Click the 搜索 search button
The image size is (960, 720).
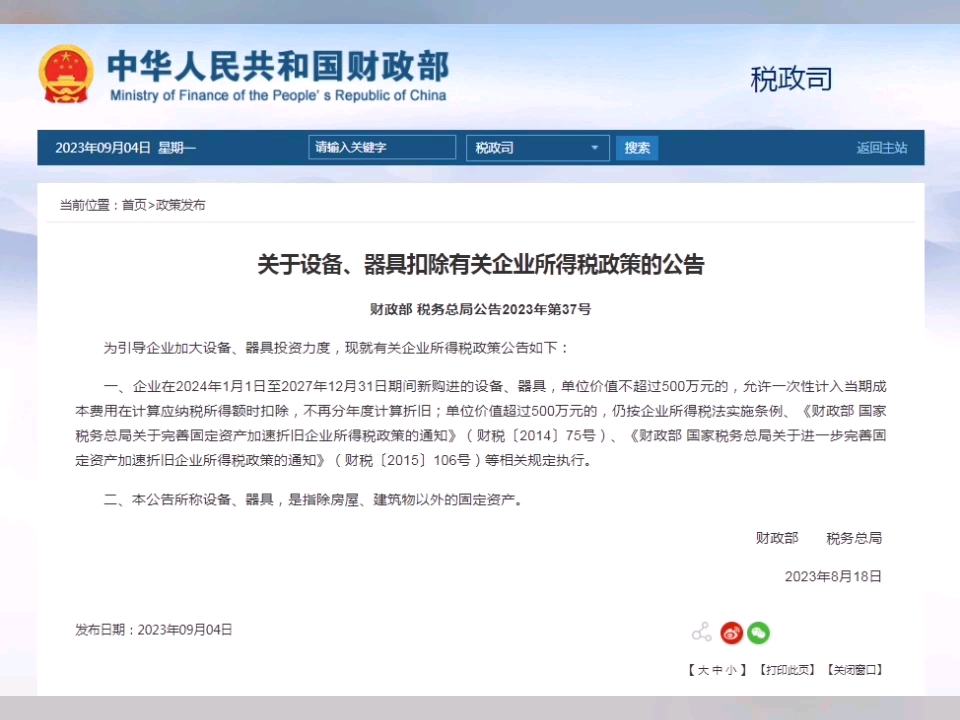coord(636,147)
